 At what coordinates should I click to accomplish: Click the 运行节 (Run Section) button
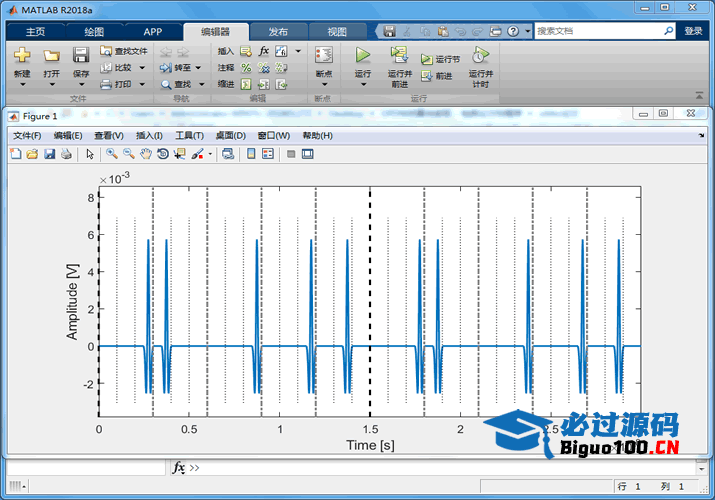[440, 59]
